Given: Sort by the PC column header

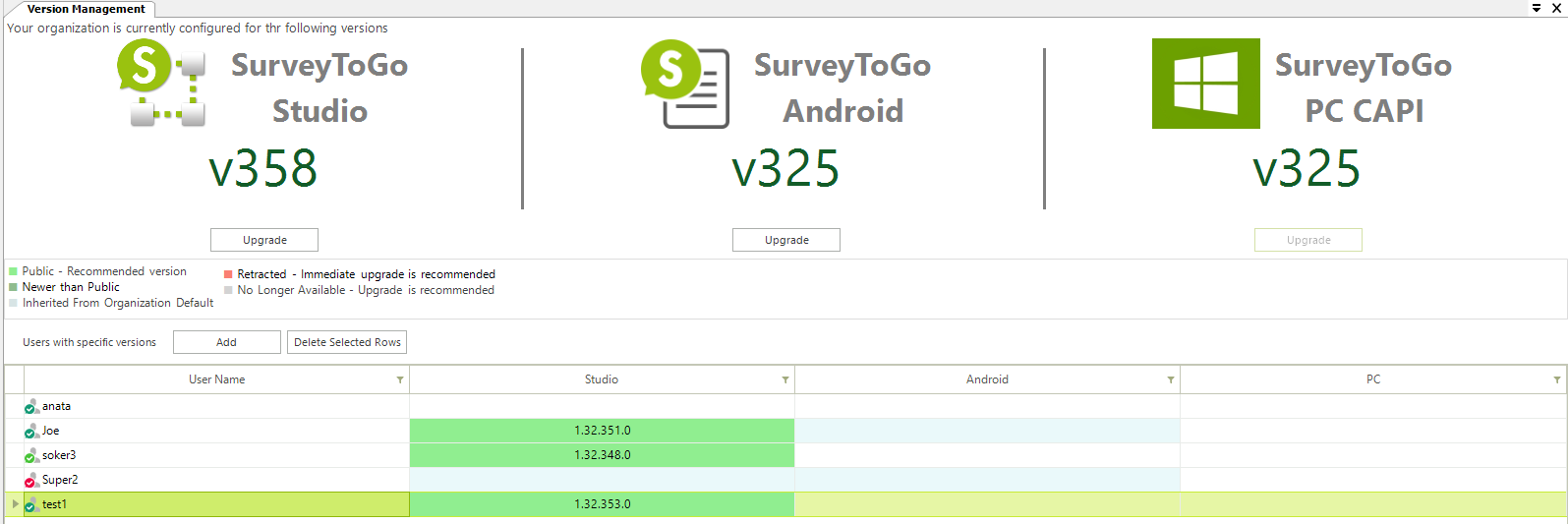Looking at the screenshot, I should tap(1373, 379).
